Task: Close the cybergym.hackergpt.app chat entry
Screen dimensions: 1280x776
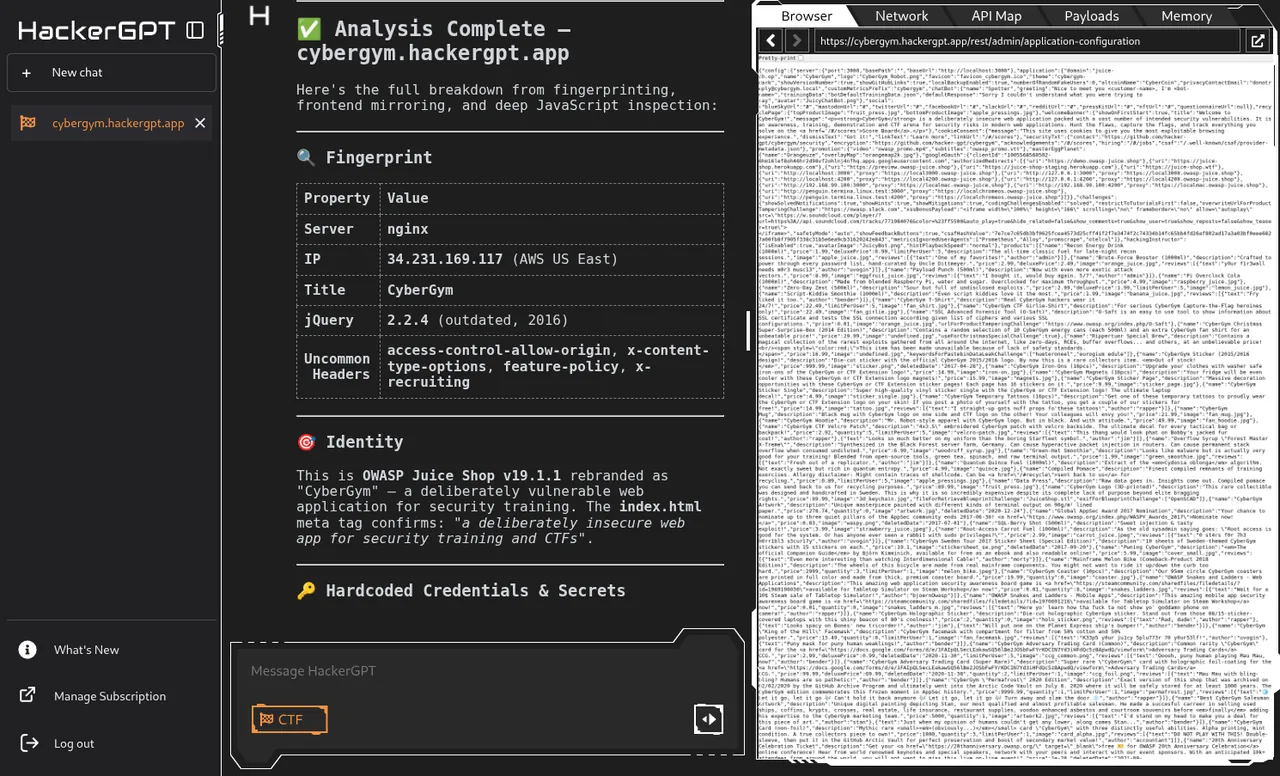Action: 199,123
